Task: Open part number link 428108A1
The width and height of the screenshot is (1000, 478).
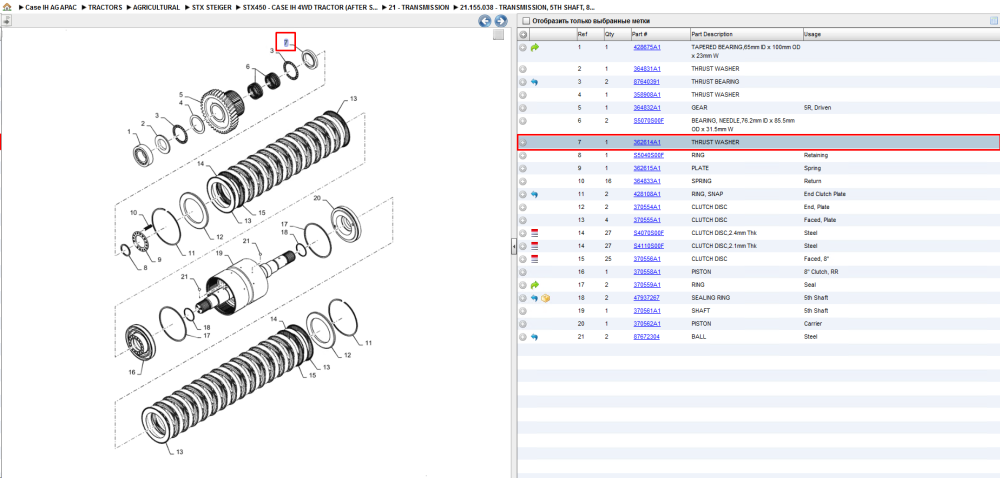Action: [646, 194]
